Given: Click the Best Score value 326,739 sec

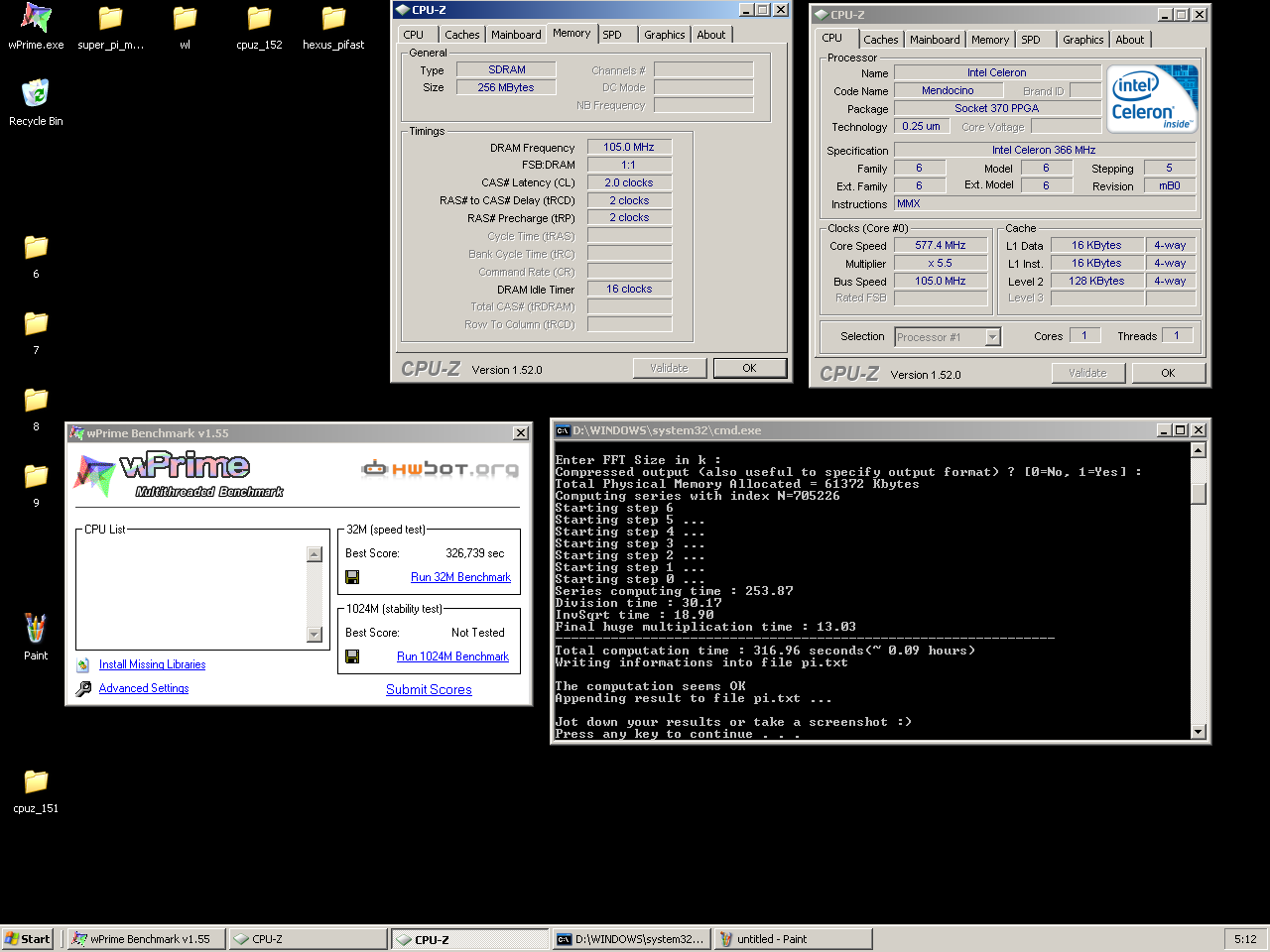Looking at the screenshot, I should (475, 553).
